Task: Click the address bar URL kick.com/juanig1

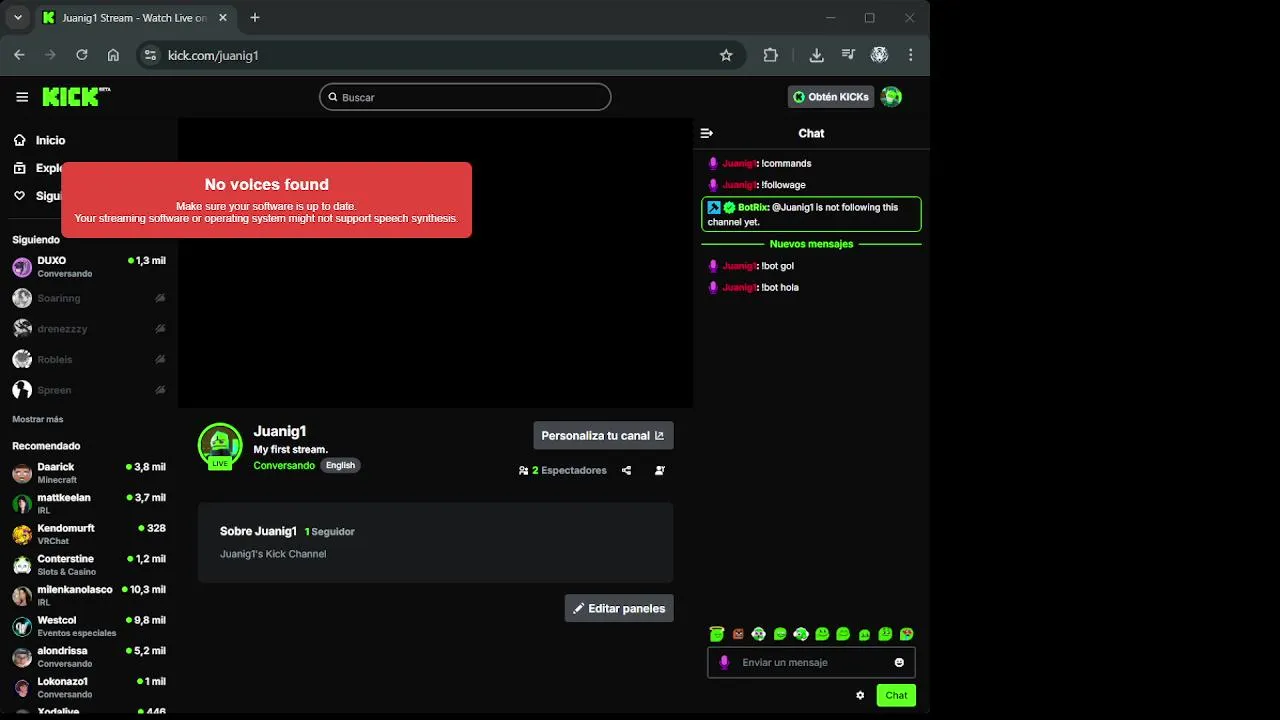Action: click(213, 55)
